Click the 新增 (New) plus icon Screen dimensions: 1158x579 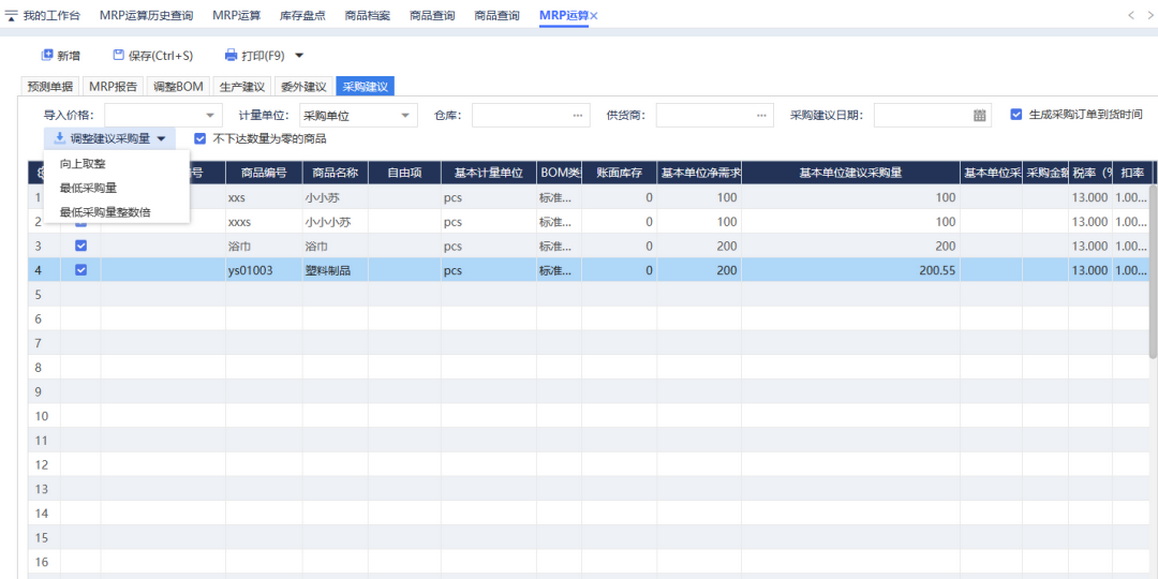click(47, 56)
